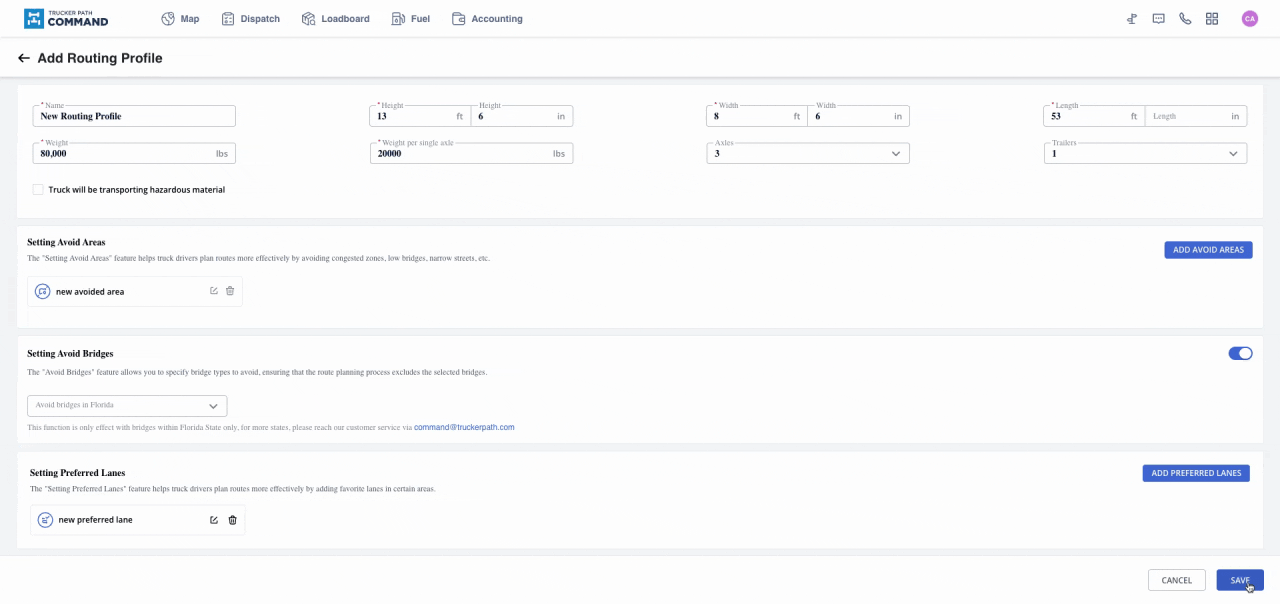The width and height of the screenshot is (1280, 604).
Task: Delete the new preferred lane entry
Action: (x=233, y=520)
